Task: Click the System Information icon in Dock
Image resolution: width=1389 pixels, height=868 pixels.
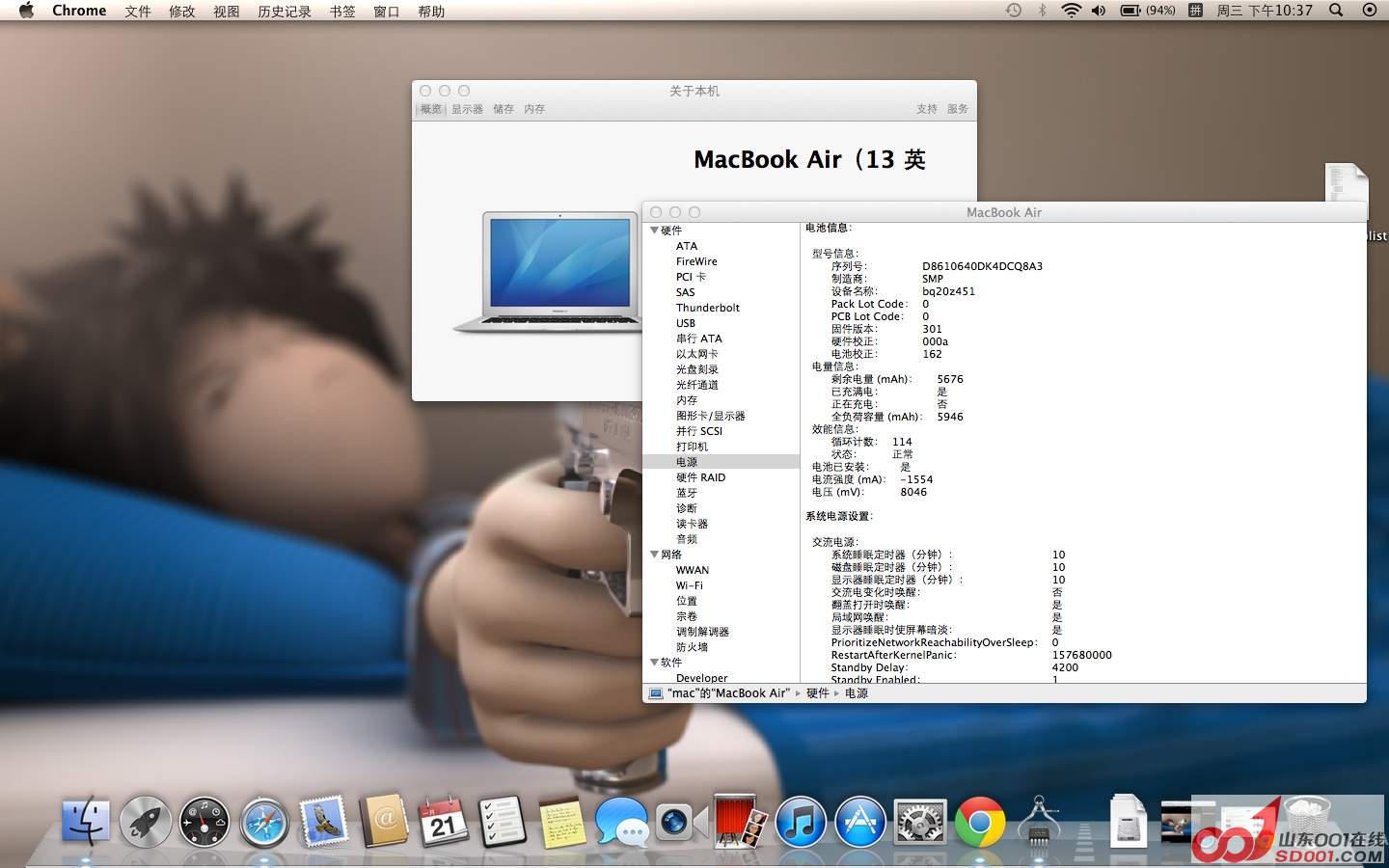Action: point(1039,822)
